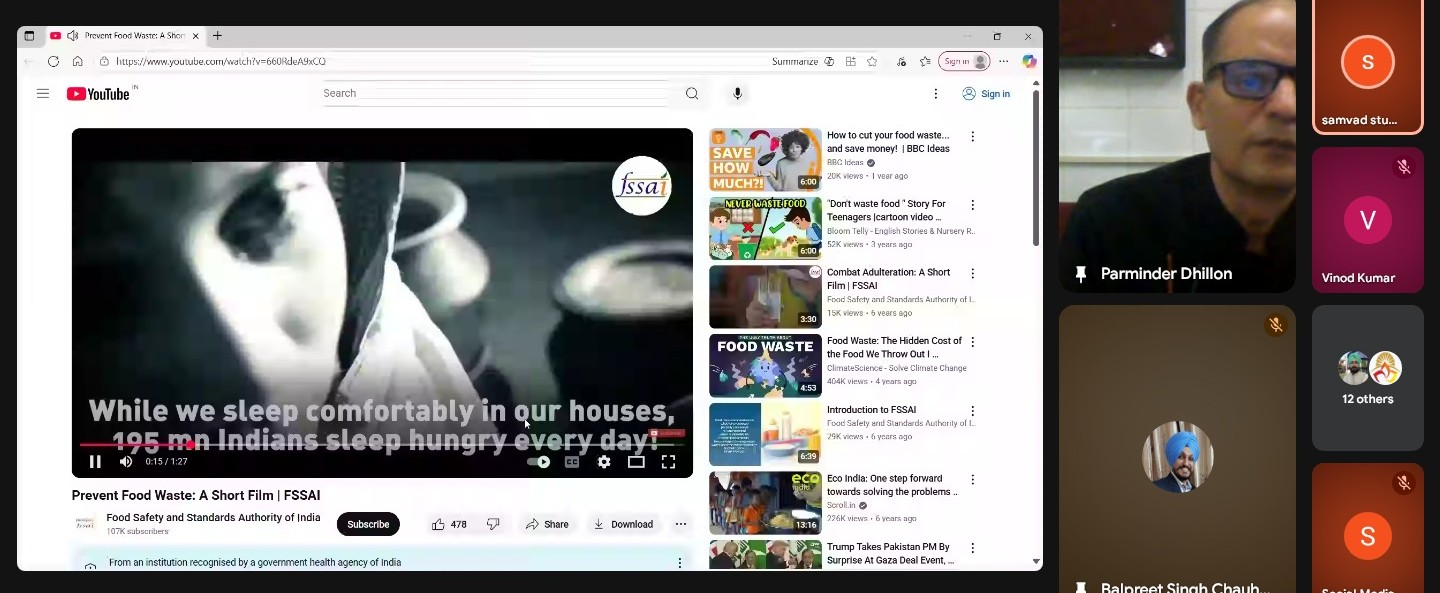
Task: Pause the playing video
Action: (x=95, y=462)
